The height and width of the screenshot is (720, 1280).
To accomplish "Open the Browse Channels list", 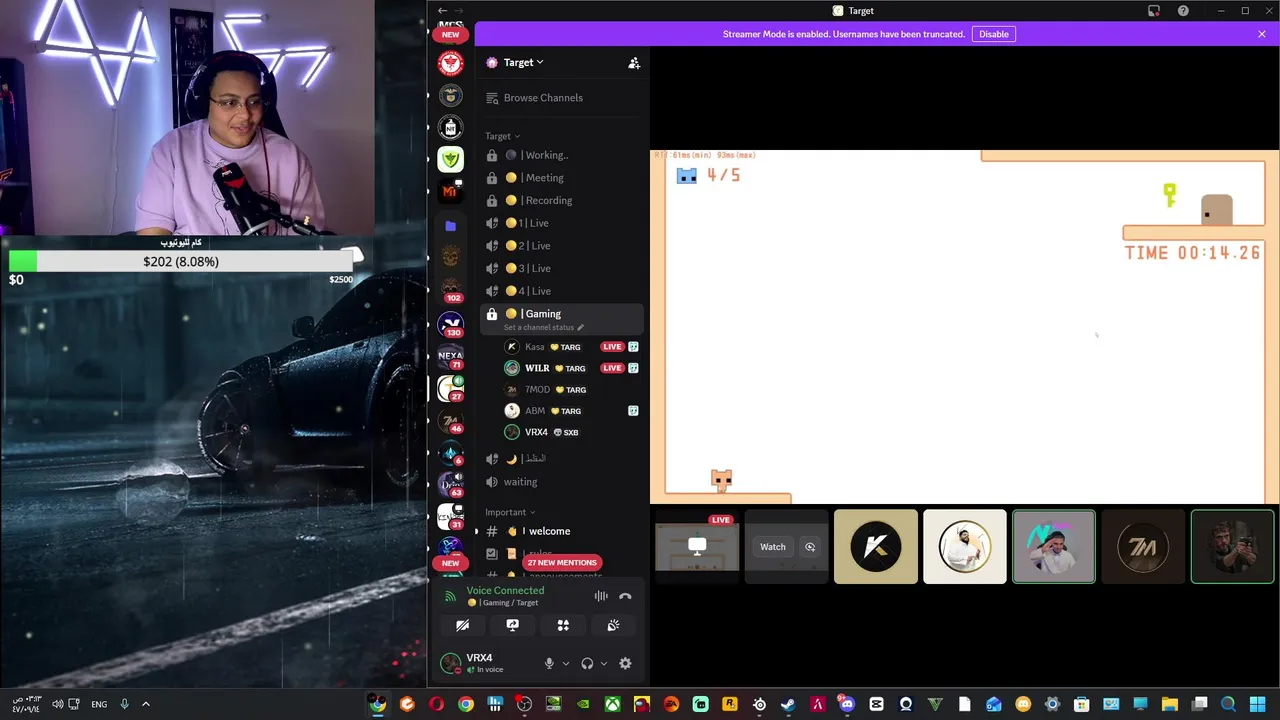I will click(x=562, y=98).
